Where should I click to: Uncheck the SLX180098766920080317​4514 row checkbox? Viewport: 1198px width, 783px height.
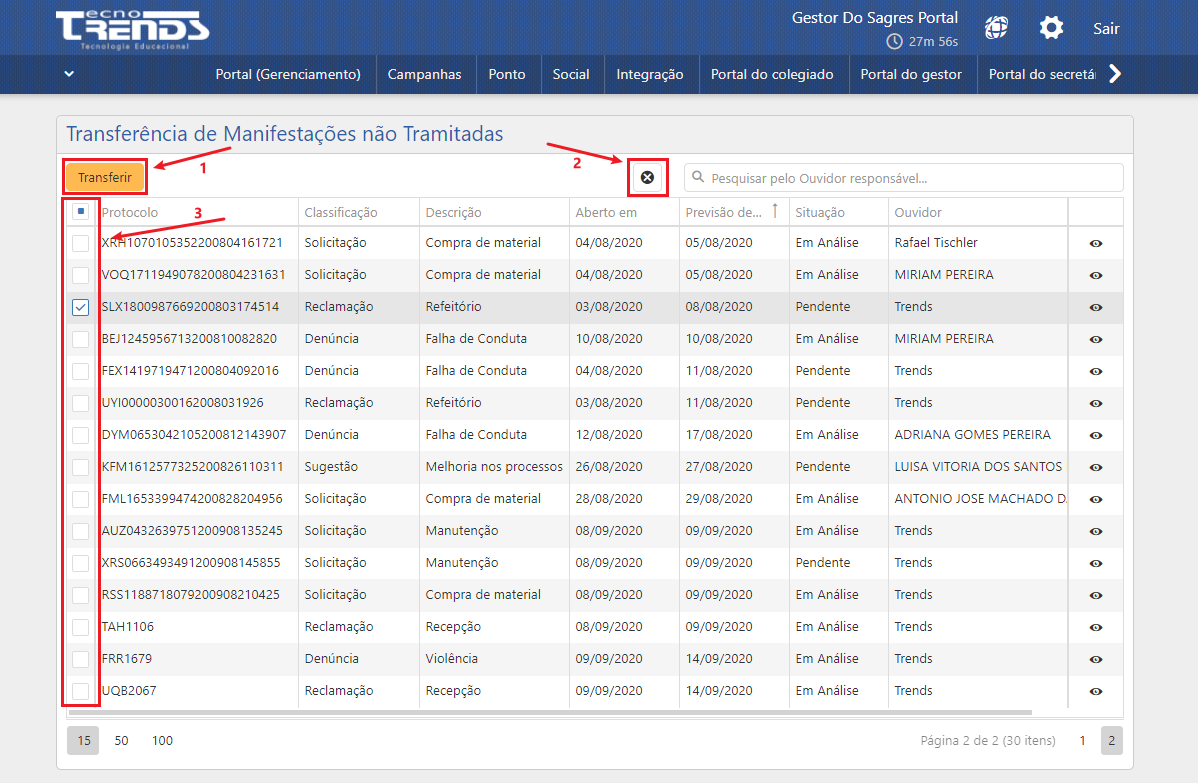81,307
